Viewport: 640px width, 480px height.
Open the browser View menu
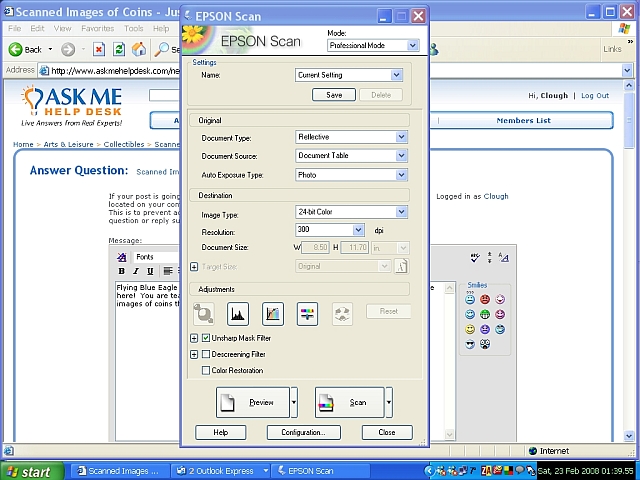coord(62,29)
